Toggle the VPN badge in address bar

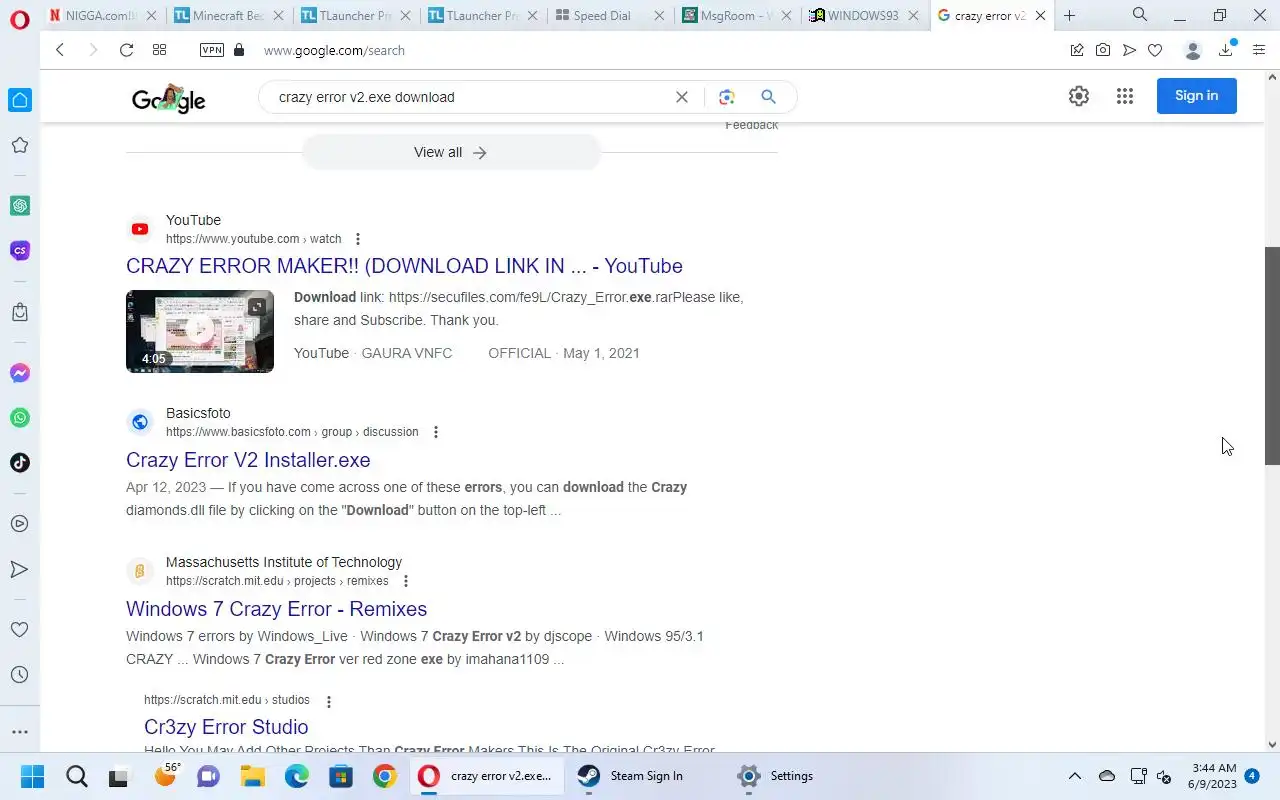pyautogui.click(x=211, y=50)
